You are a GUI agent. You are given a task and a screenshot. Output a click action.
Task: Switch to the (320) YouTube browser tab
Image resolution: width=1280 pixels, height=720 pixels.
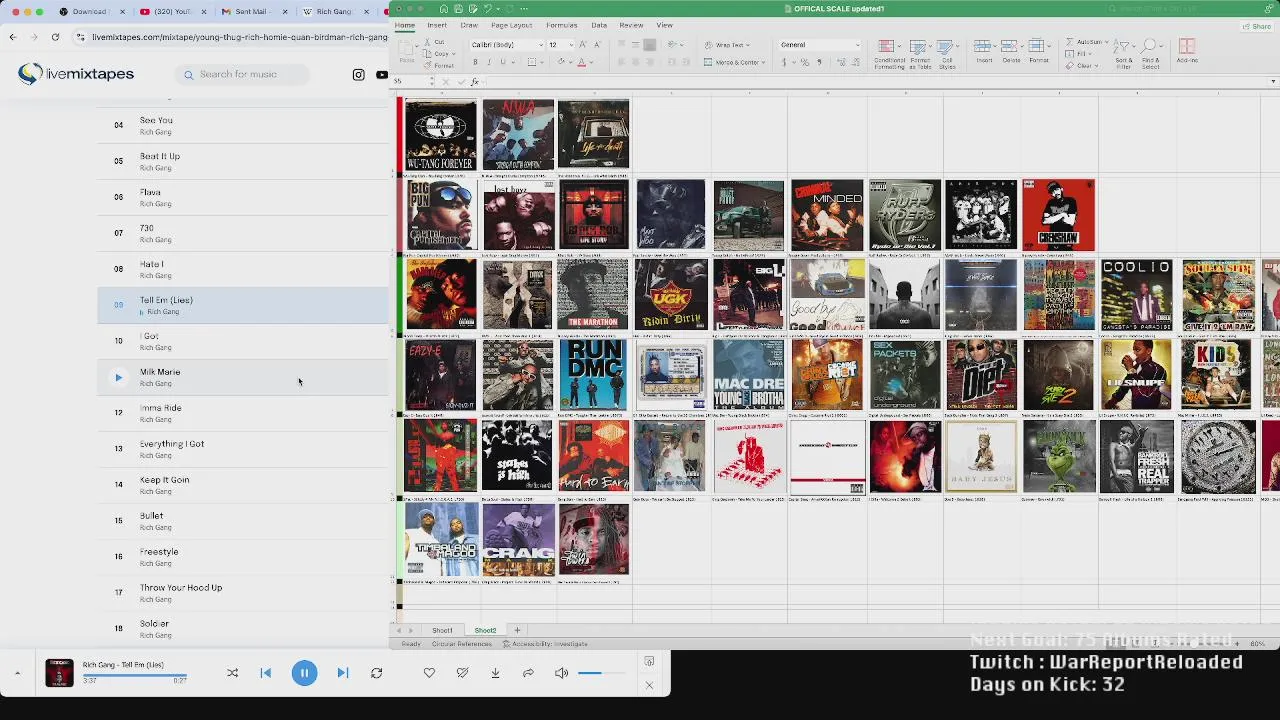(172, 12)
